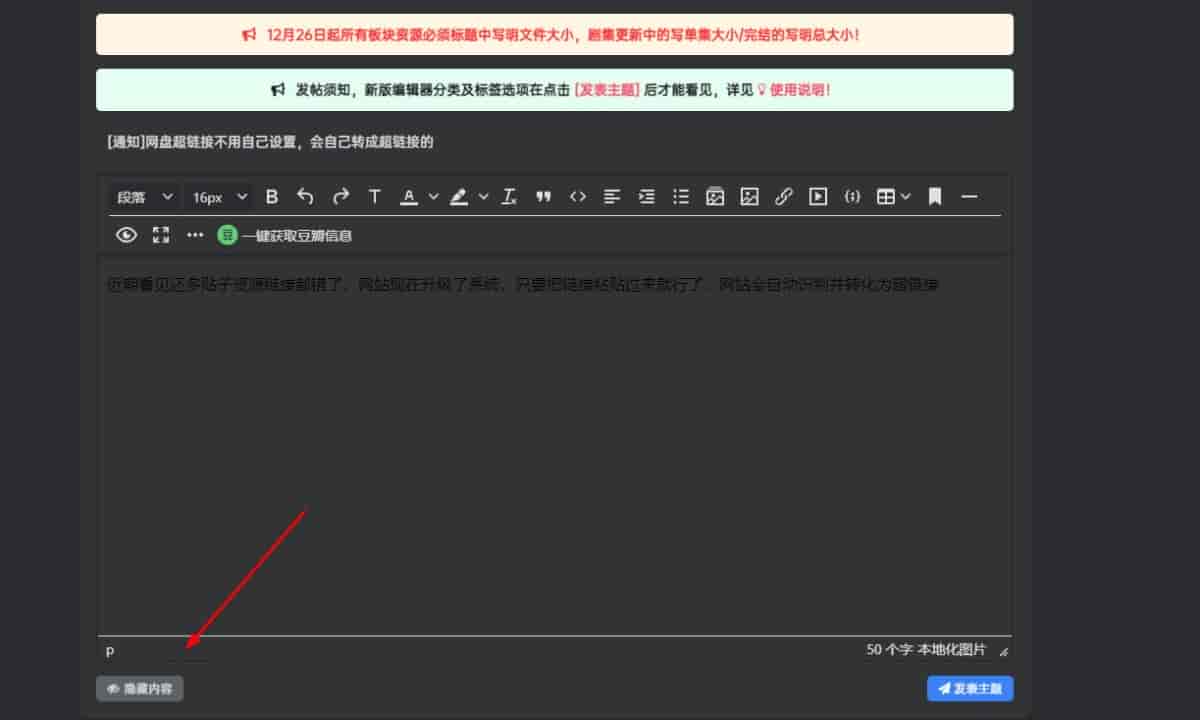This screenshot has width=1200, height=720.
Task: Click the redo arrow icon
Action: 341,197
